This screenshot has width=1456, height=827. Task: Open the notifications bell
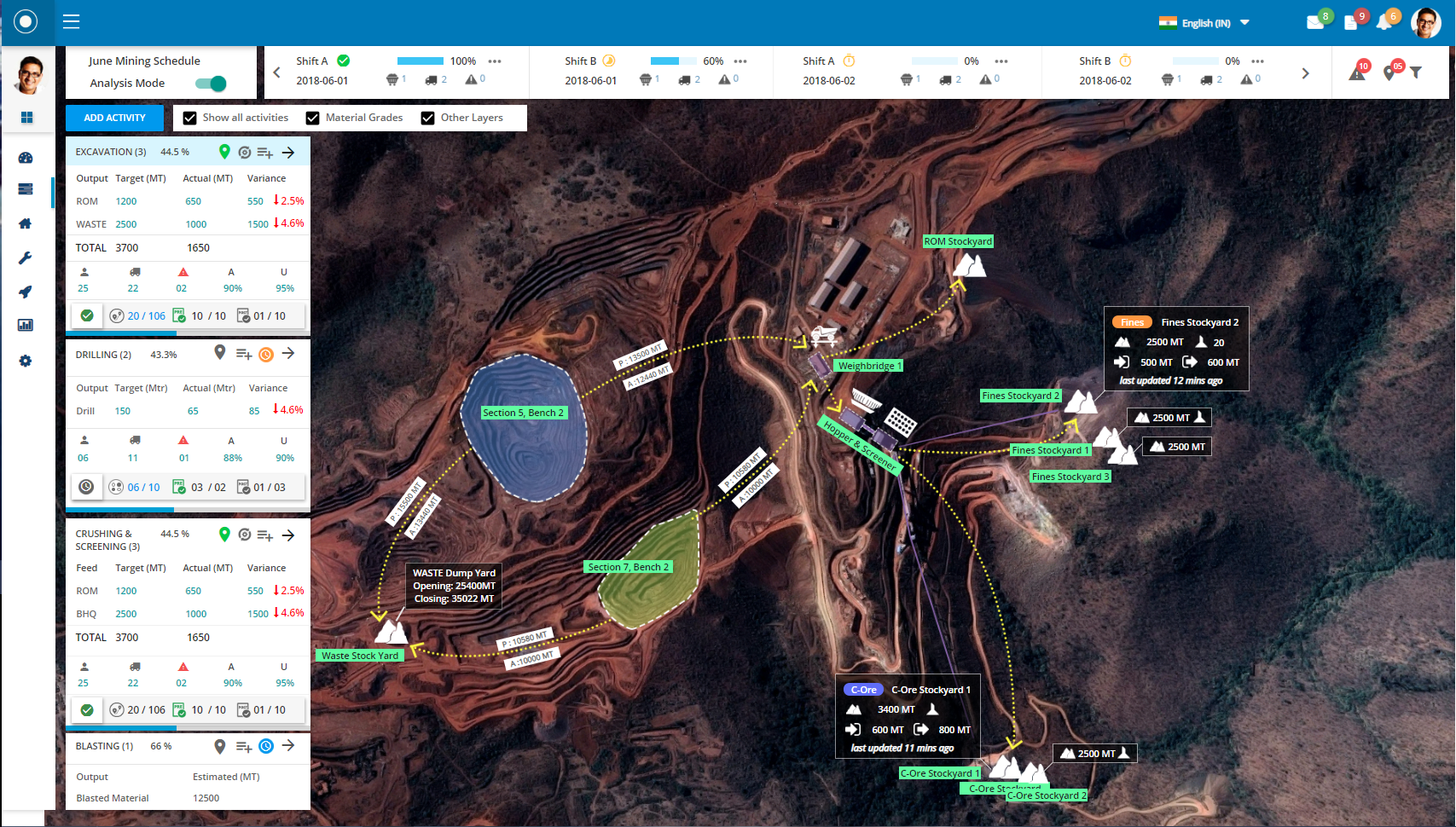(1384, 23)
